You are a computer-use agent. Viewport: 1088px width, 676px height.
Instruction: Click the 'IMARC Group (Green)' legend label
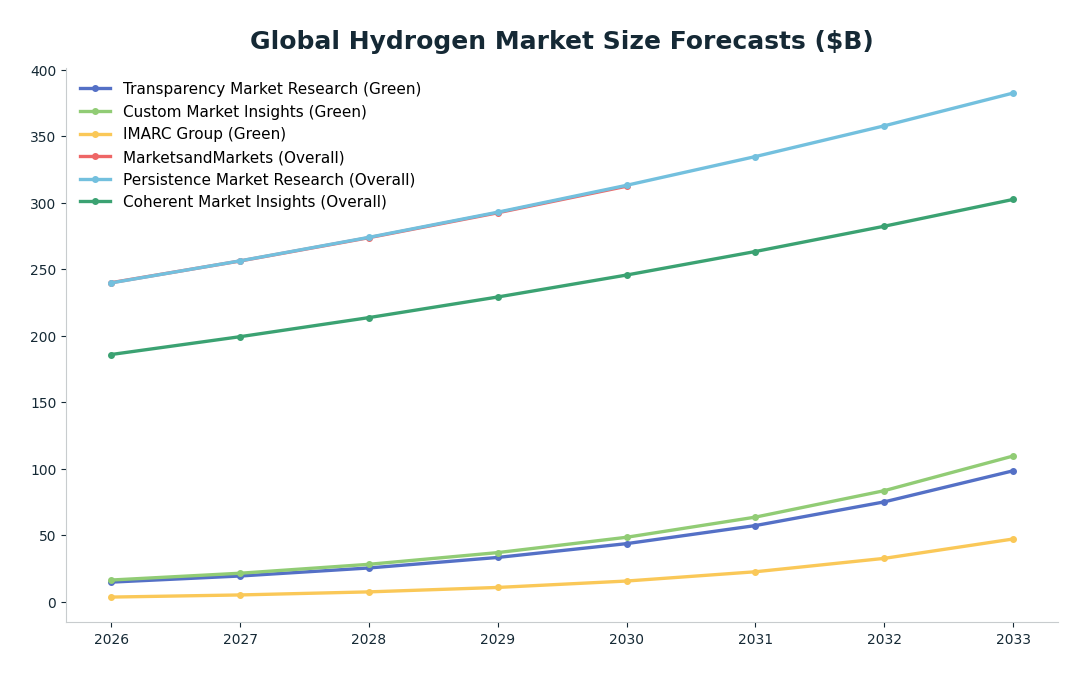point(204,134)
